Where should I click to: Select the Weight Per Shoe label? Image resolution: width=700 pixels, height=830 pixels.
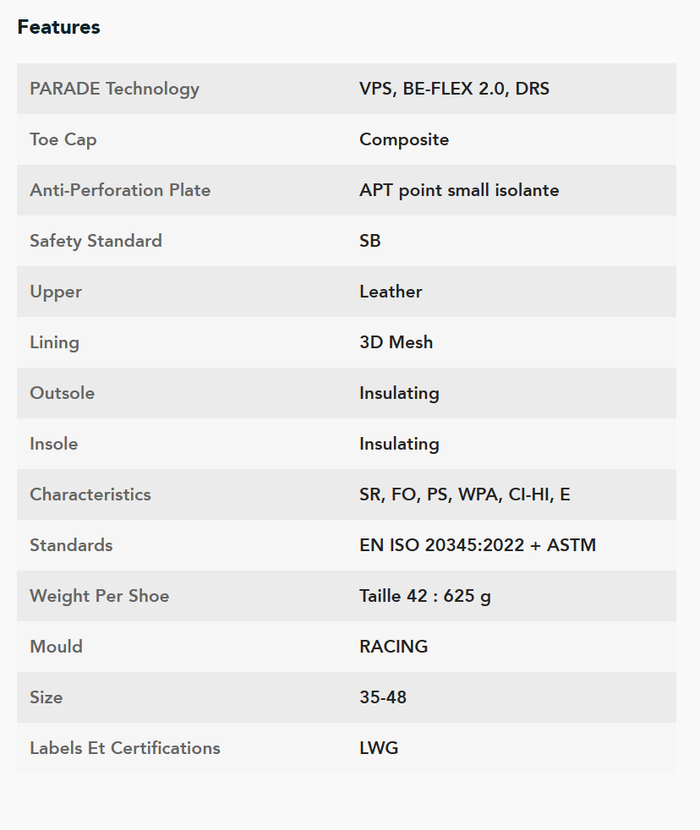click(x=100, y=596)
